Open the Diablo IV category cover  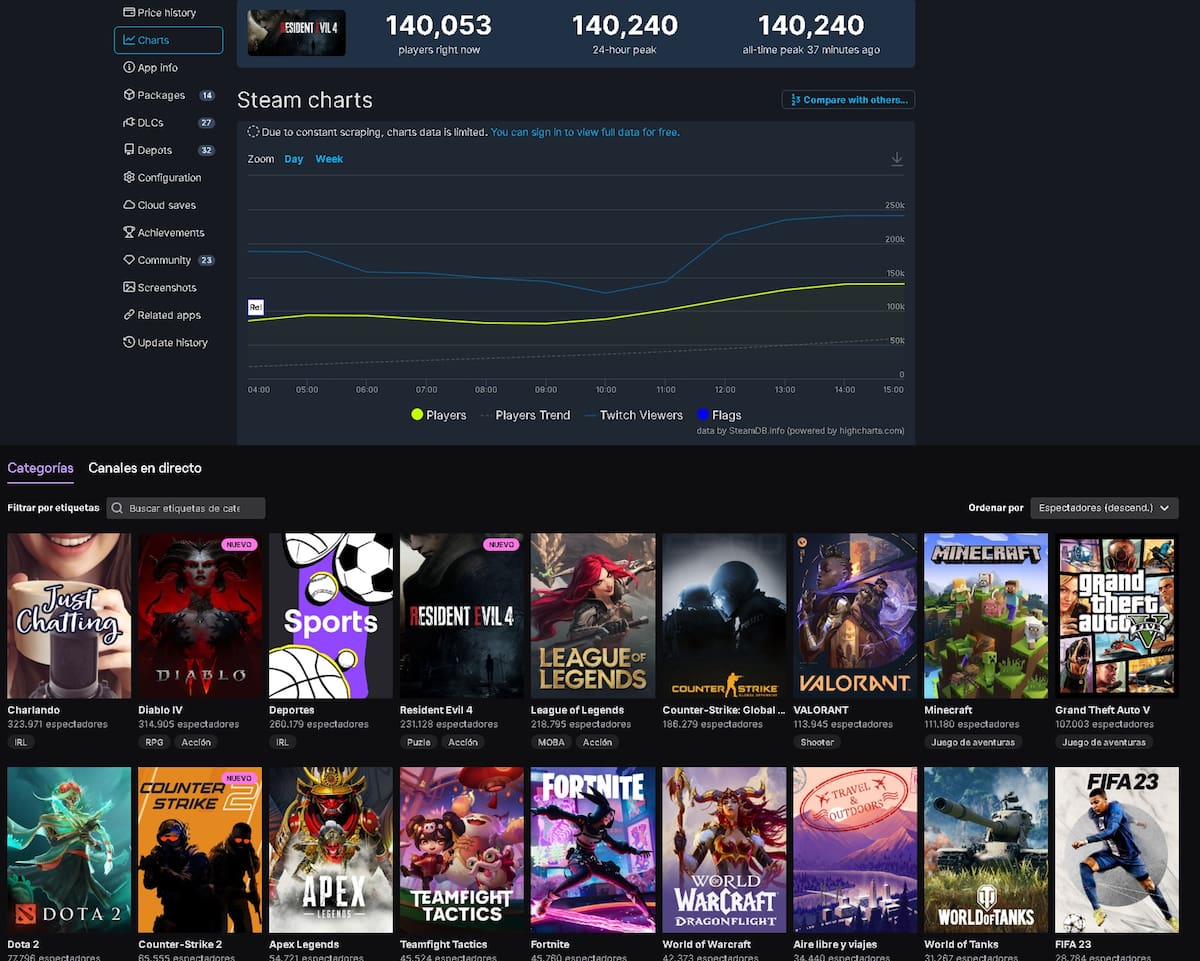(x=200, y=615)
